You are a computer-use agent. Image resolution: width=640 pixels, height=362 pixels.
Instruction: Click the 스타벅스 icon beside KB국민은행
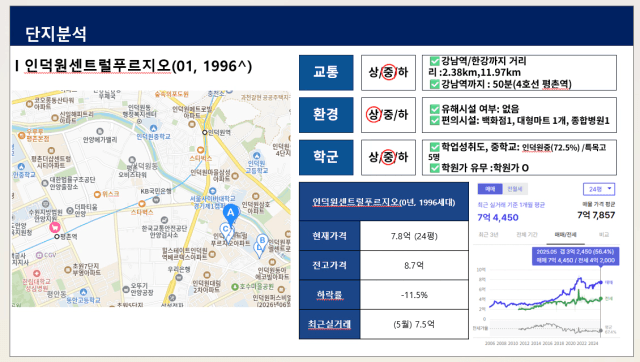[142, 204]
